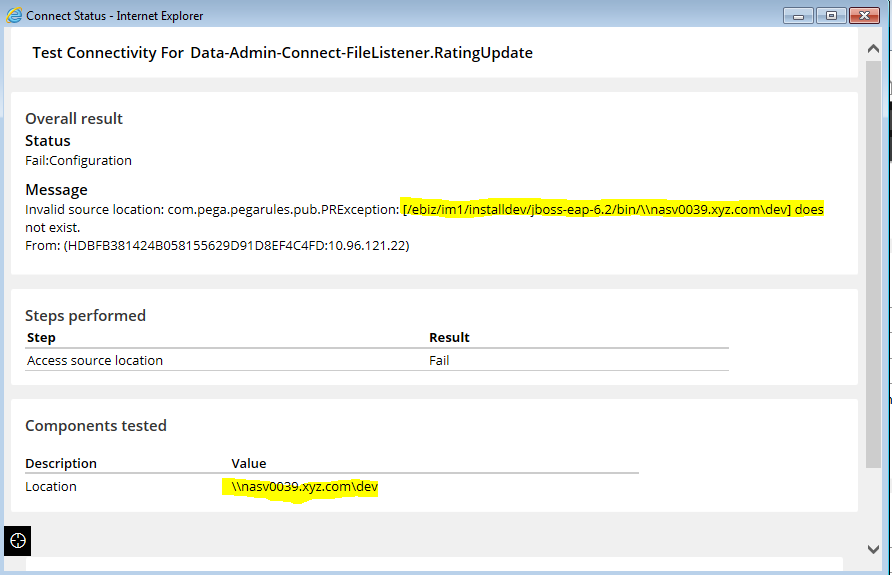The width and height of the screenshot is (892, 575).
Task: Close the Connect Status window
Action: (864, 15)
